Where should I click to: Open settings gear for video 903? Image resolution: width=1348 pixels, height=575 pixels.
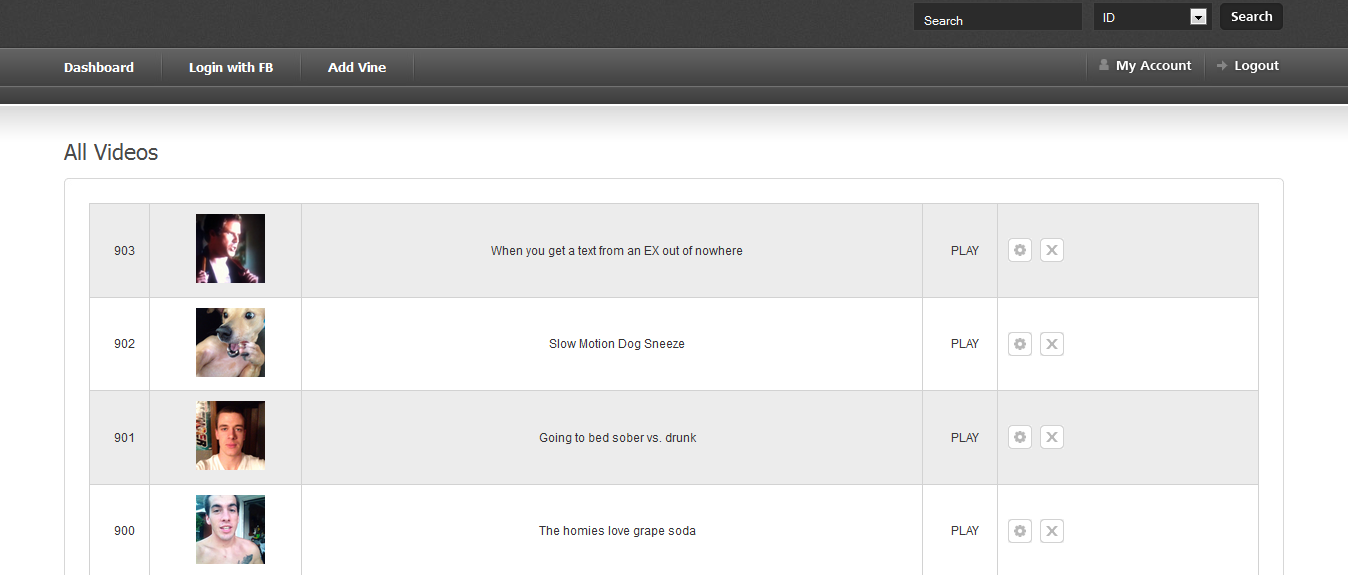click(x=1020, y=250)
